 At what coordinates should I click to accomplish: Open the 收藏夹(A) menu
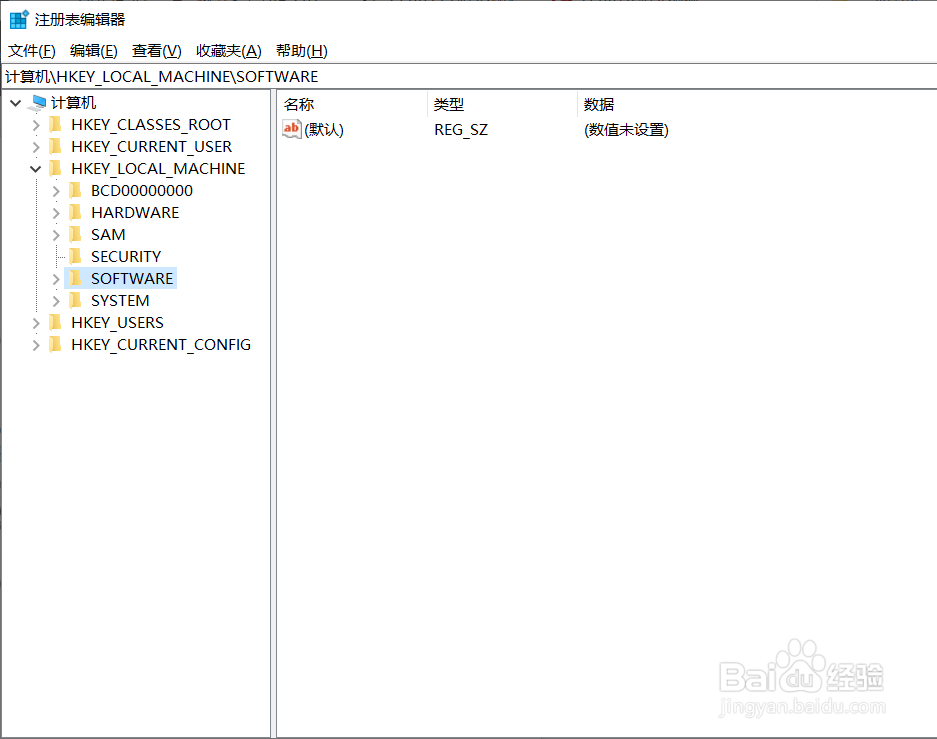229,51
